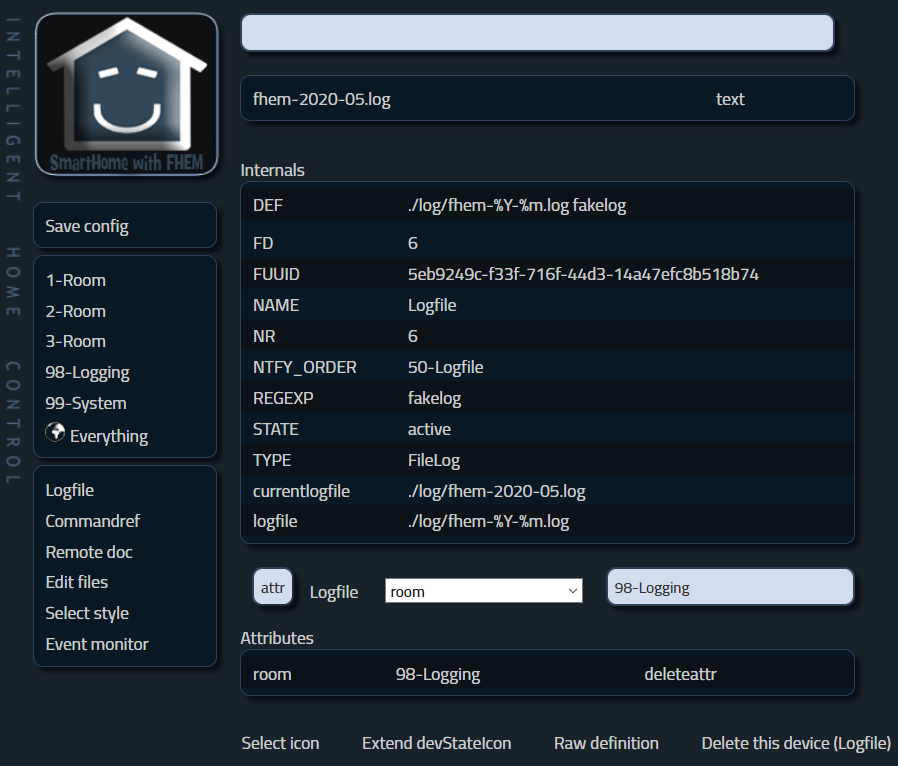Click the FHEM command input field
Screen dimensions: 898x766
click(x=537, y=32)
